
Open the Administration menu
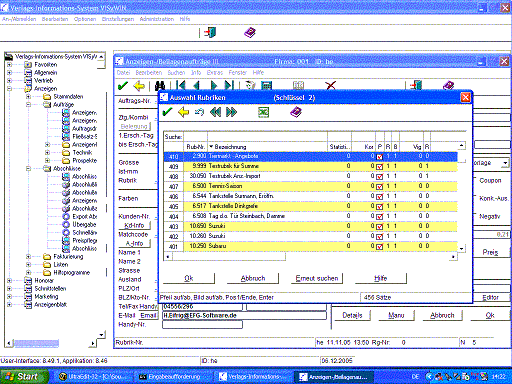click(157, 19)
